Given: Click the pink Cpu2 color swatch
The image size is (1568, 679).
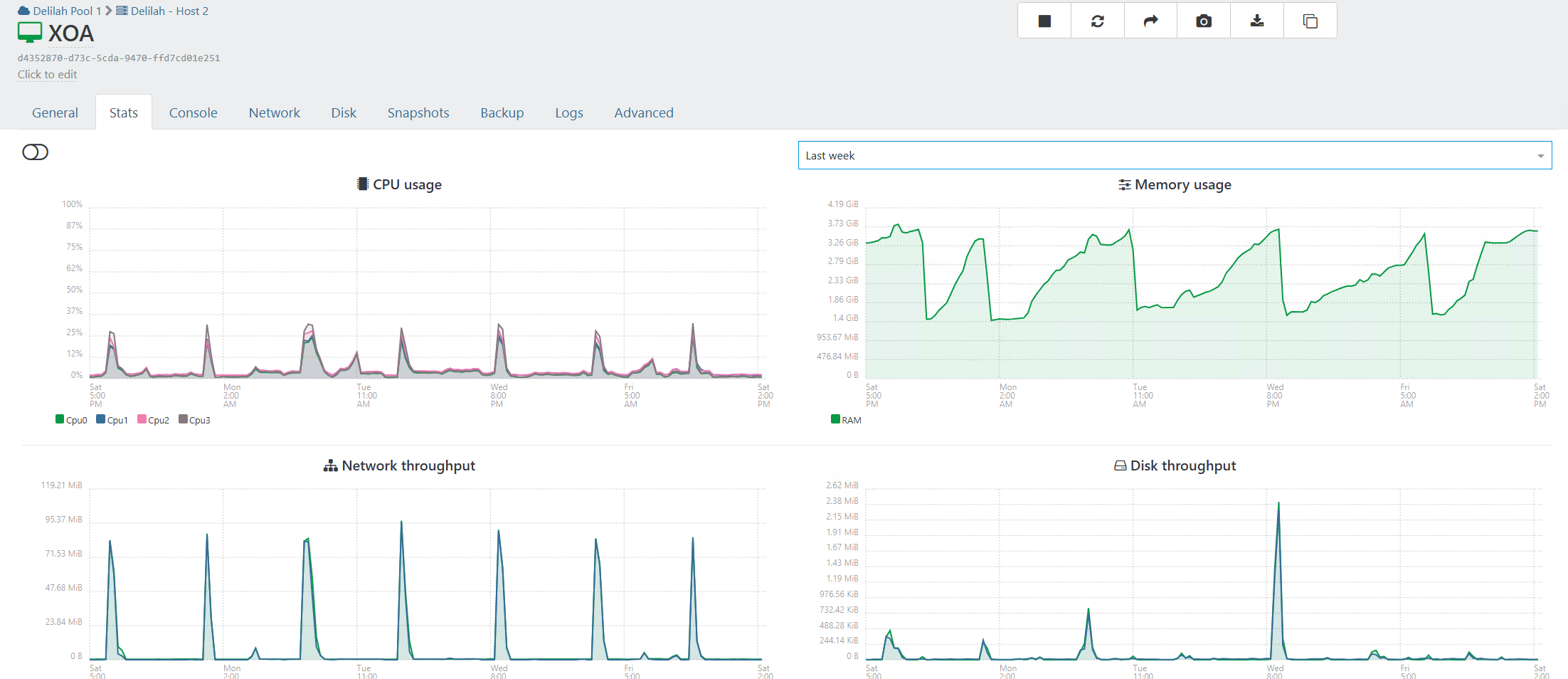Looking at the screenshot, I should 142,419.
